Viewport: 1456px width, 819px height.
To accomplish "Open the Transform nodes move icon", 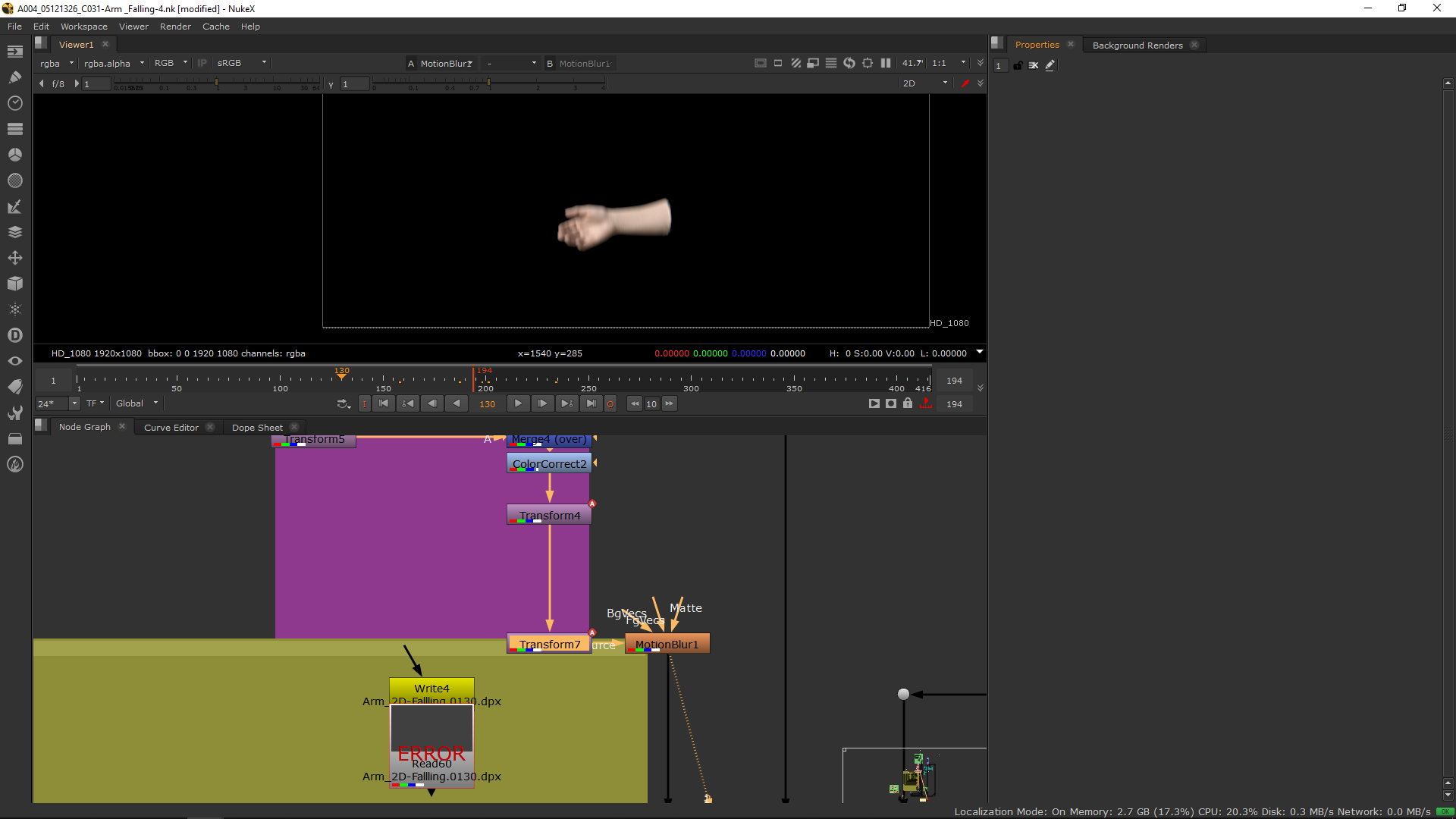I will tap(14, 258).
